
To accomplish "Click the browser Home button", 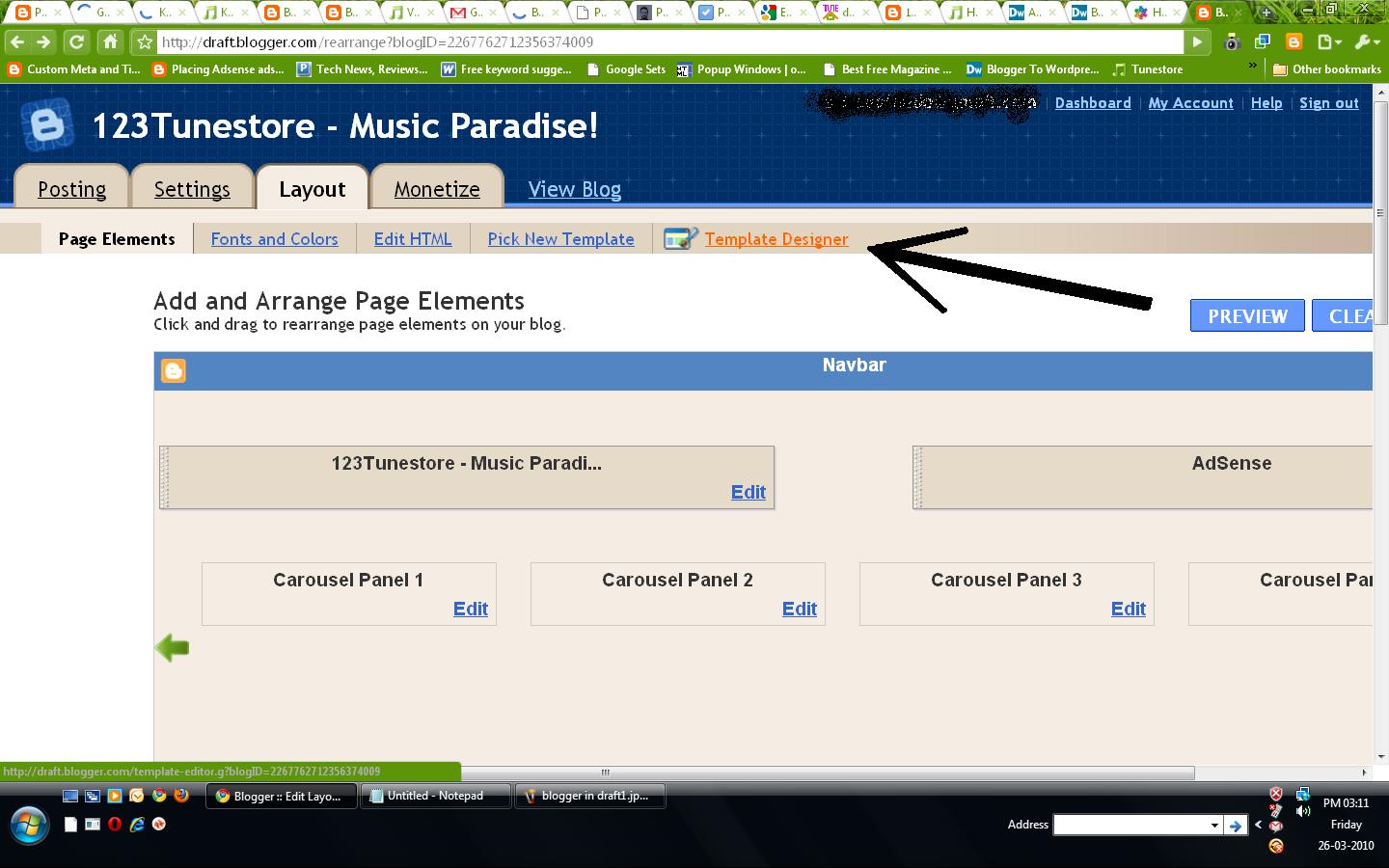I will pyautogui.click(x=111, y=41).
